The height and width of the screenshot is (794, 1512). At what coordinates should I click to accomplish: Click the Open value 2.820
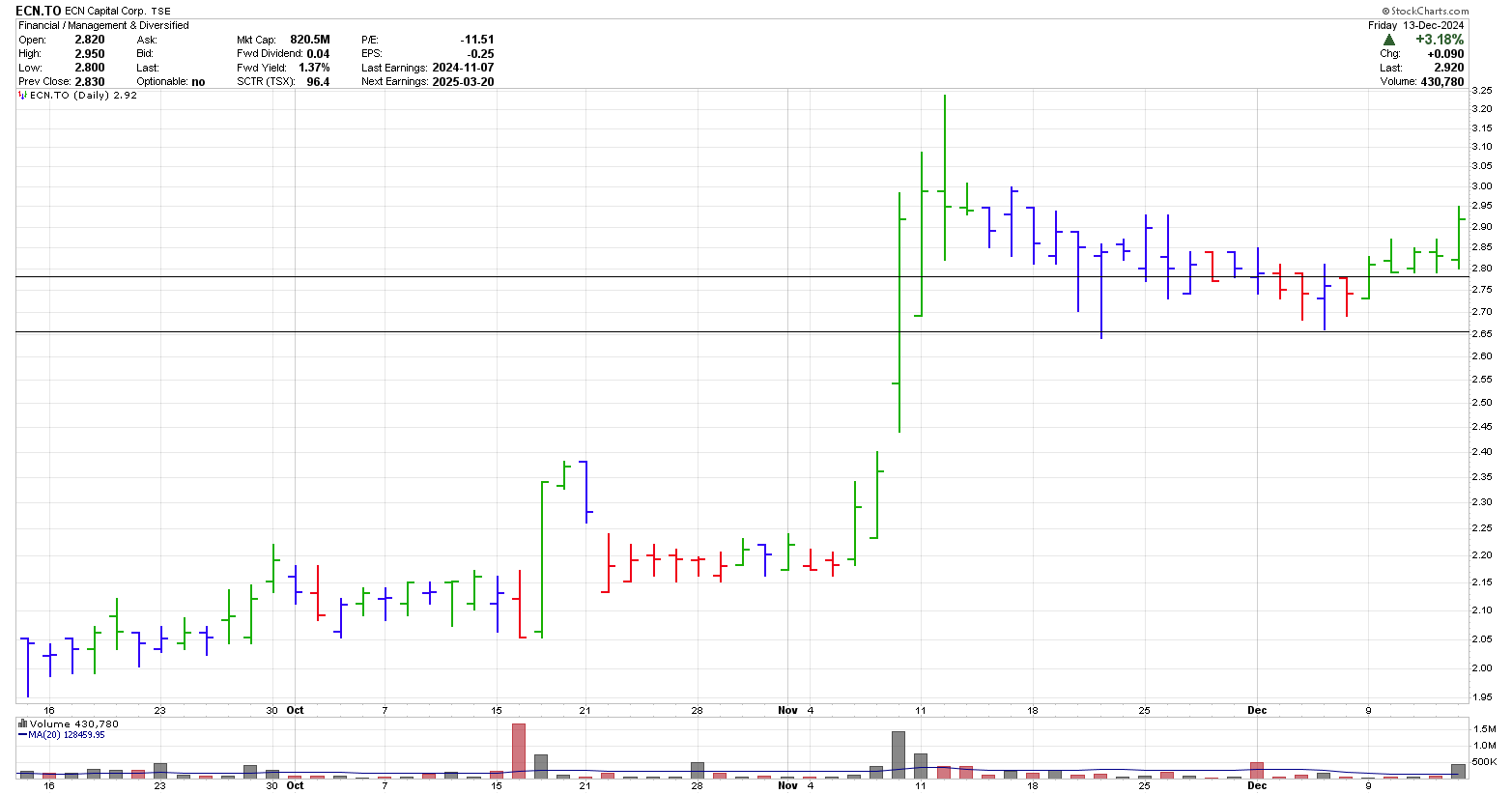tap(90, 40)
